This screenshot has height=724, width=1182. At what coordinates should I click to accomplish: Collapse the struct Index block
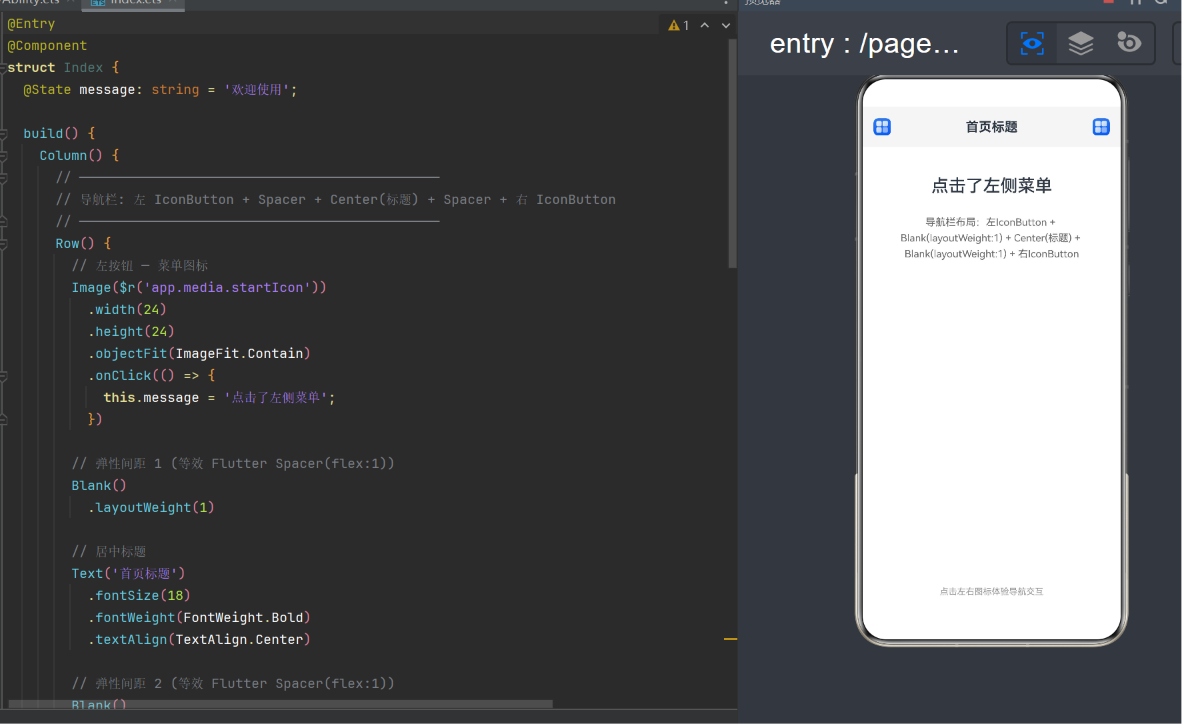tap(3, 68)
